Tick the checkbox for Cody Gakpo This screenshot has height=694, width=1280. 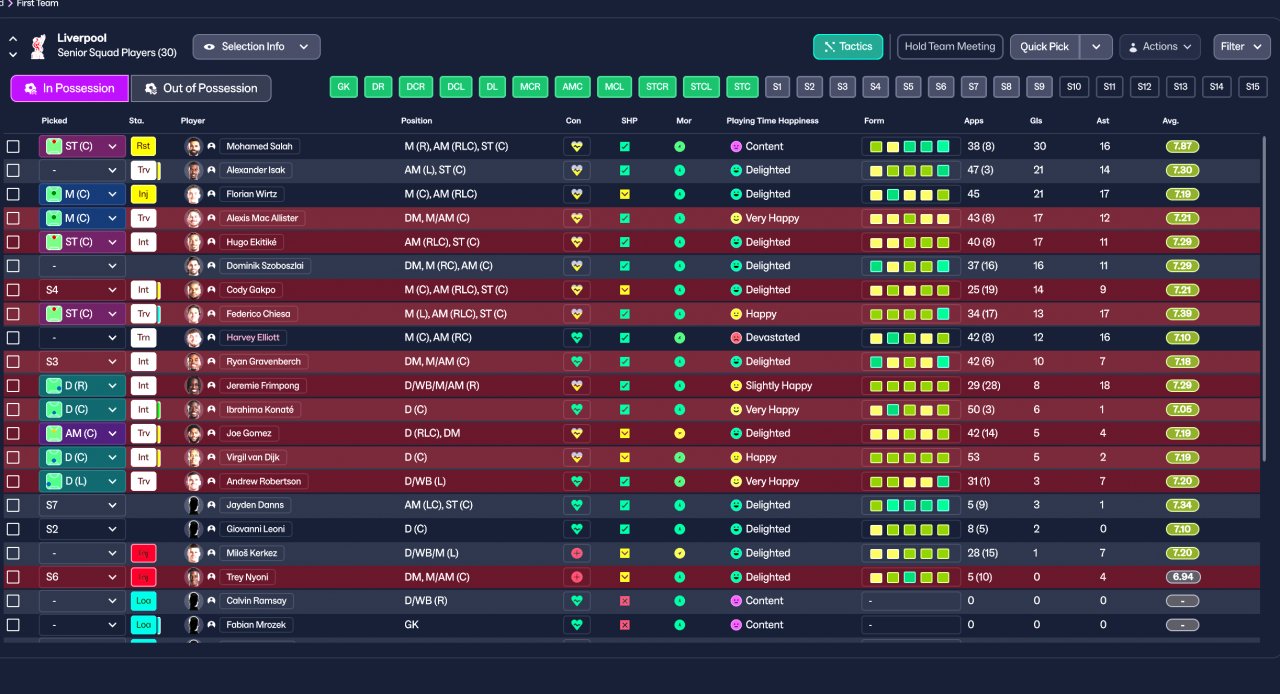click(x=13, y=290)
